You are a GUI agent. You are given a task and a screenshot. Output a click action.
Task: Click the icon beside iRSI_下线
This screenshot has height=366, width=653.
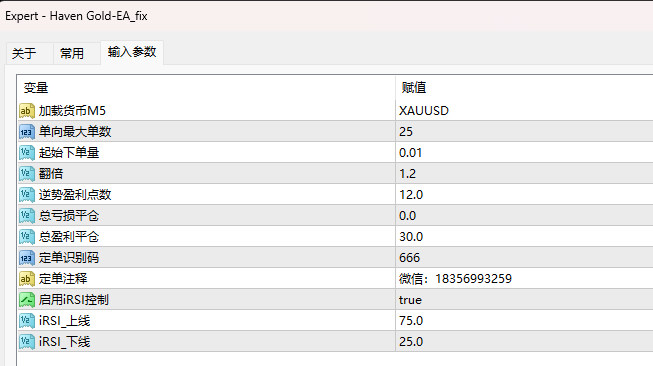[27, 341]
